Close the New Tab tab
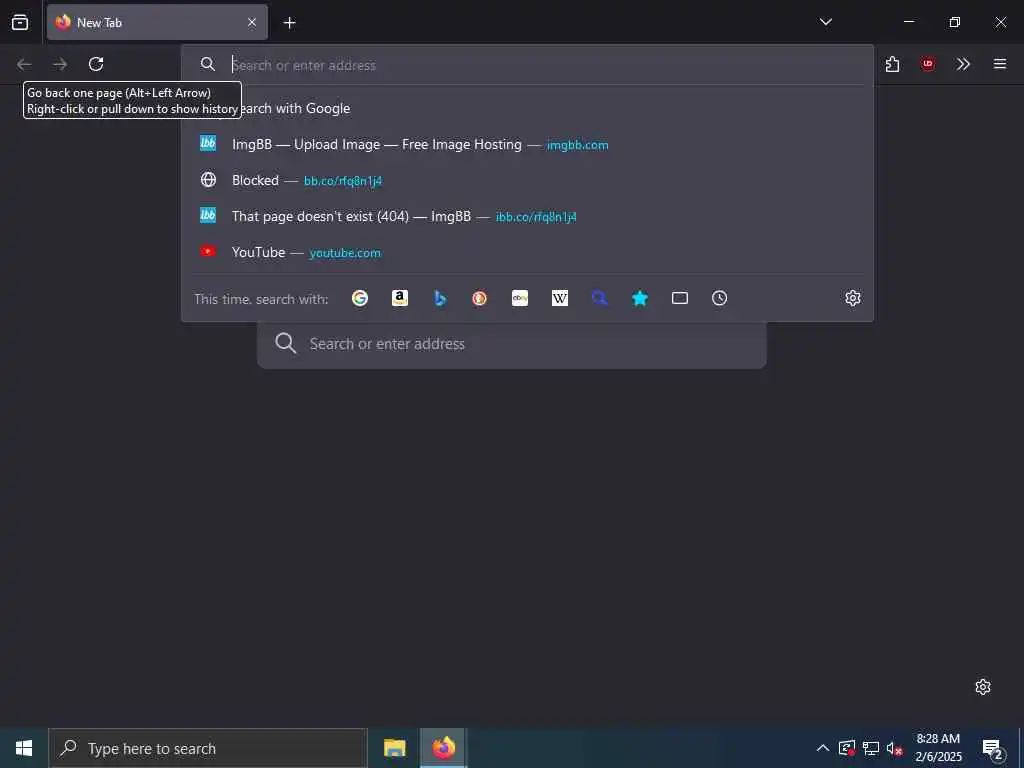1024x768 pixels. tap(252, 22)
